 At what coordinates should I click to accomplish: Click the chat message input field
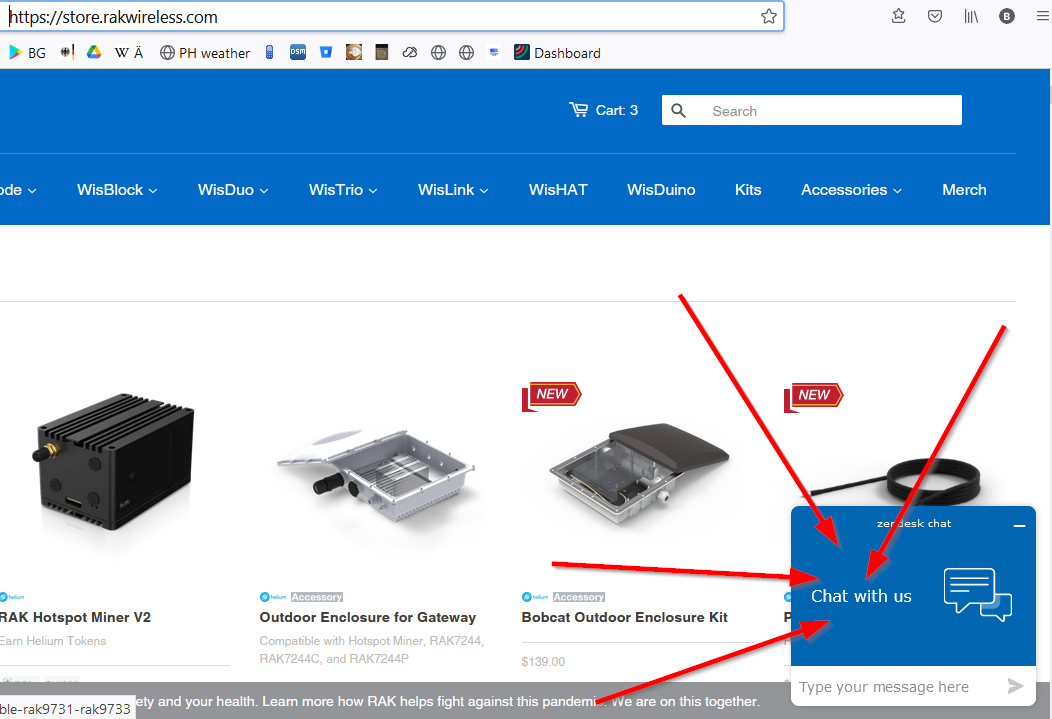click(x=890, y=687)
